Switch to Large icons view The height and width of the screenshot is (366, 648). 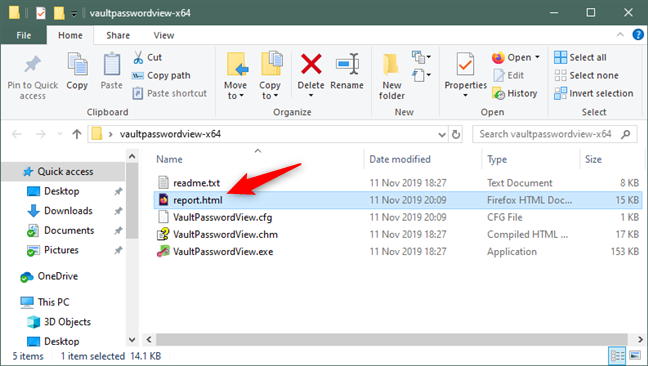click(635, 356)
